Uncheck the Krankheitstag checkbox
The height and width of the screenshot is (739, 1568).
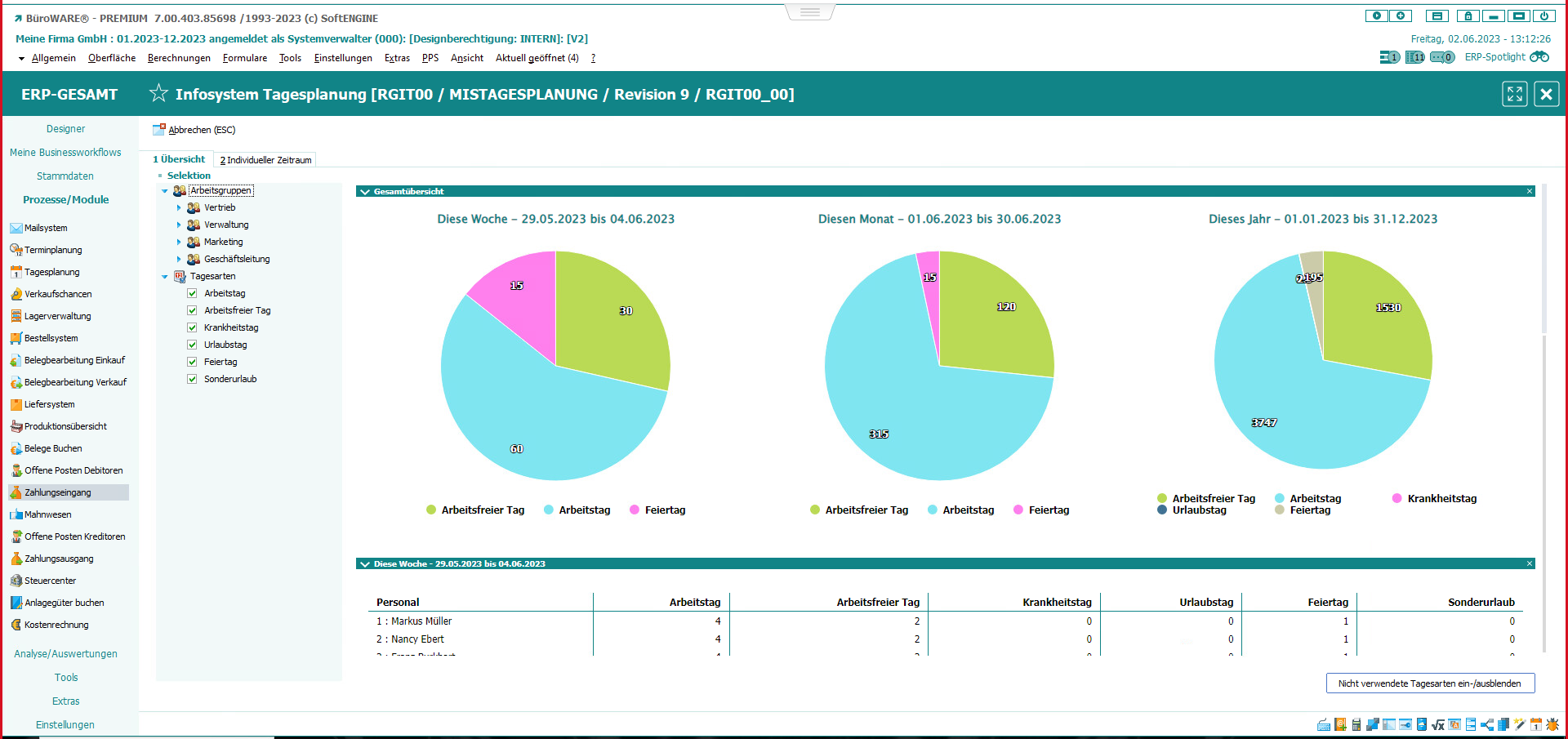click(x=192, y=327)
